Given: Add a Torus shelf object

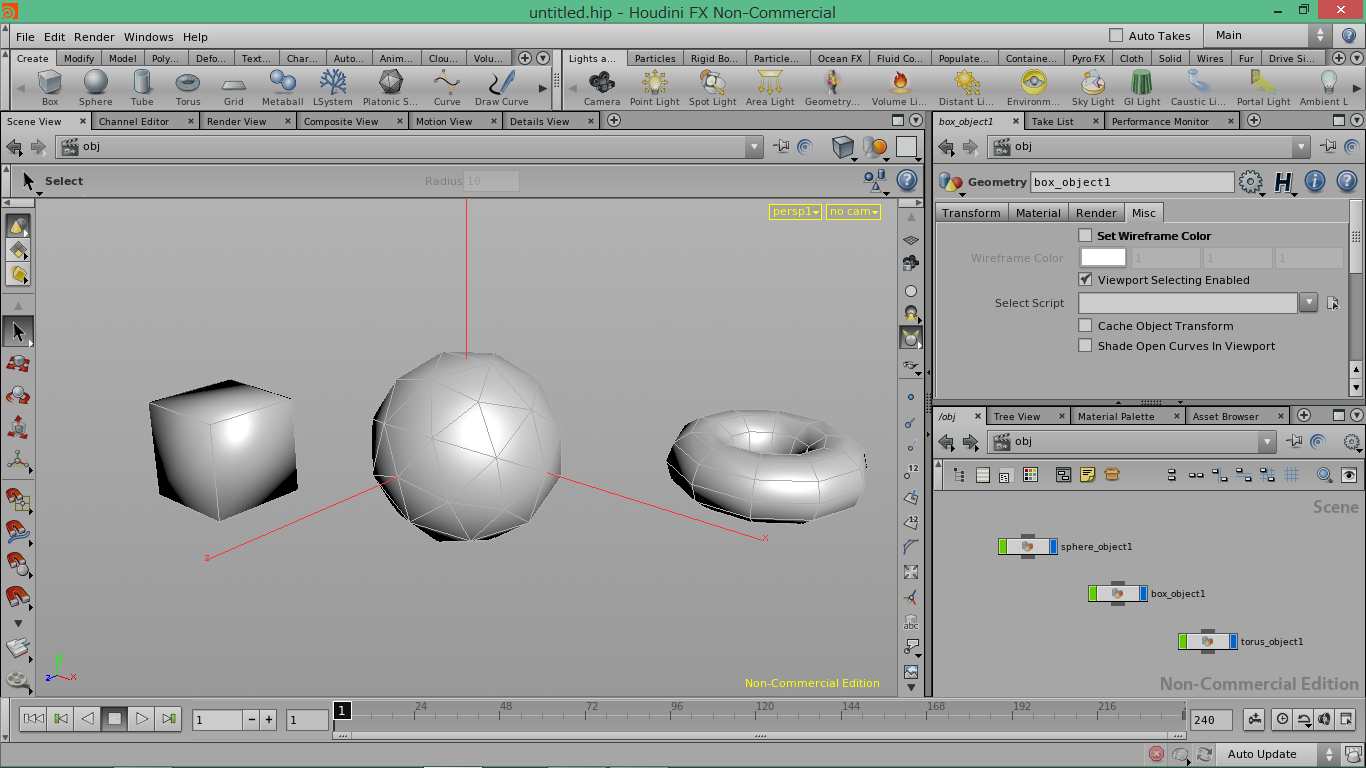Looking at the screenshot, I should [188, 87].
